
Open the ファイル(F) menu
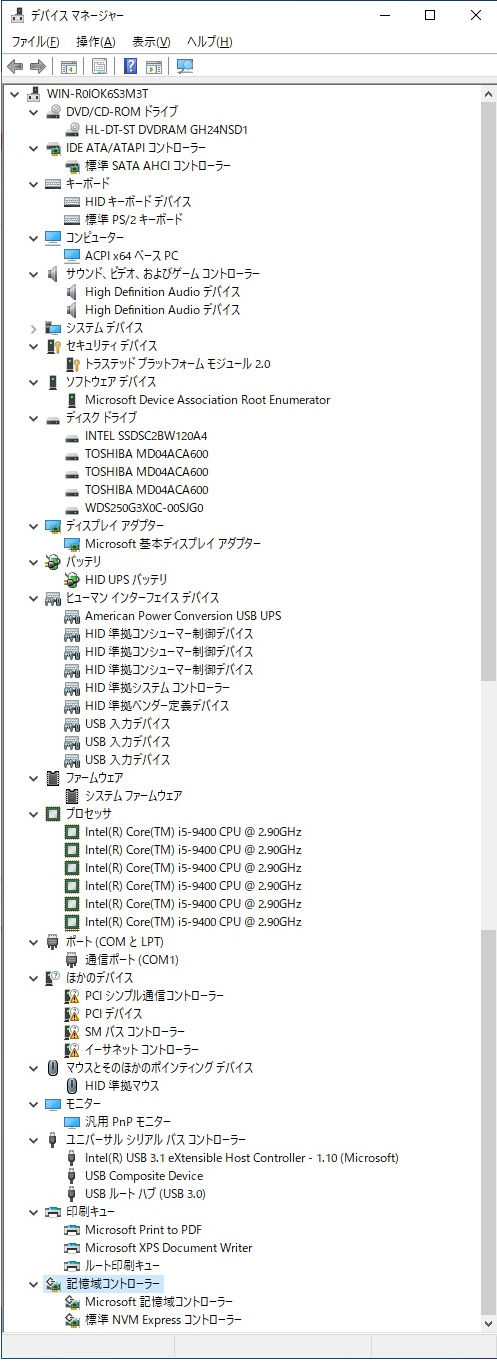coord(35,42)
